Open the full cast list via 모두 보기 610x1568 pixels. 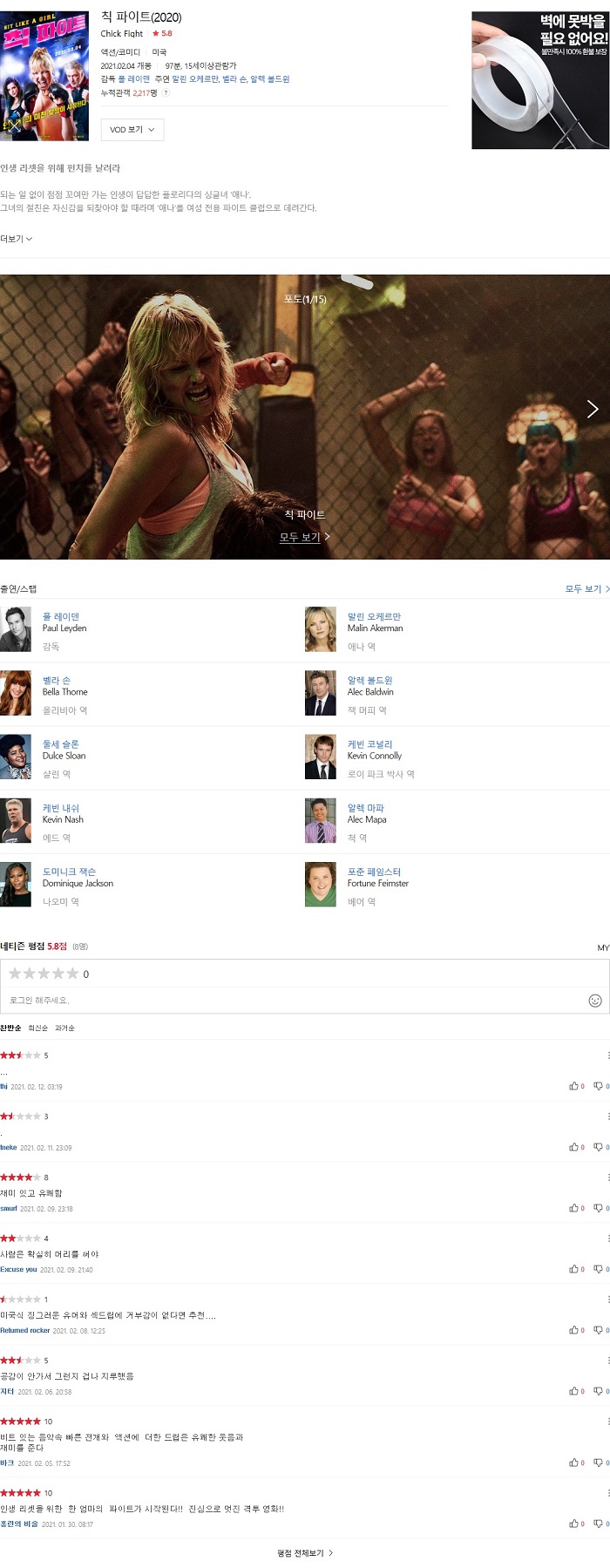[587, 589]
